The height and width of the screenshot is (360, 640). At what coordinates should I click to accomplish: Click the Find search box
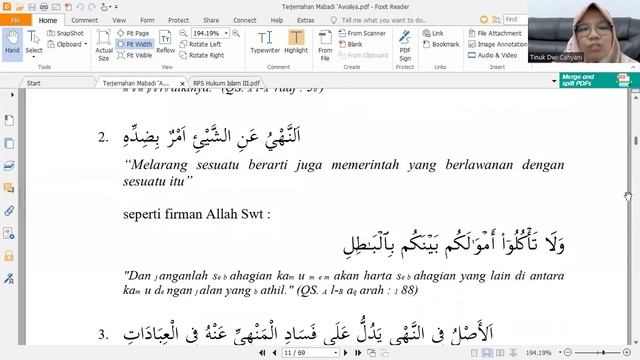(516, 20)
